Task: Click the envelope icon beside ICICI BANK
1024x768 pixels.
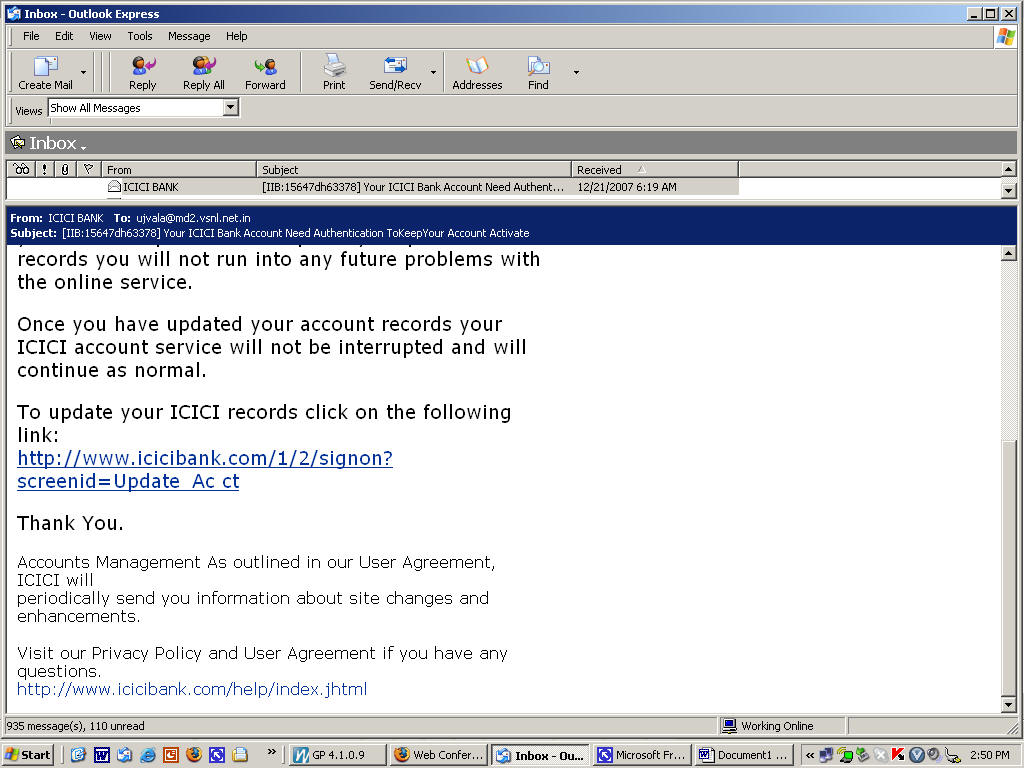Action: click(x=114, y=187)
